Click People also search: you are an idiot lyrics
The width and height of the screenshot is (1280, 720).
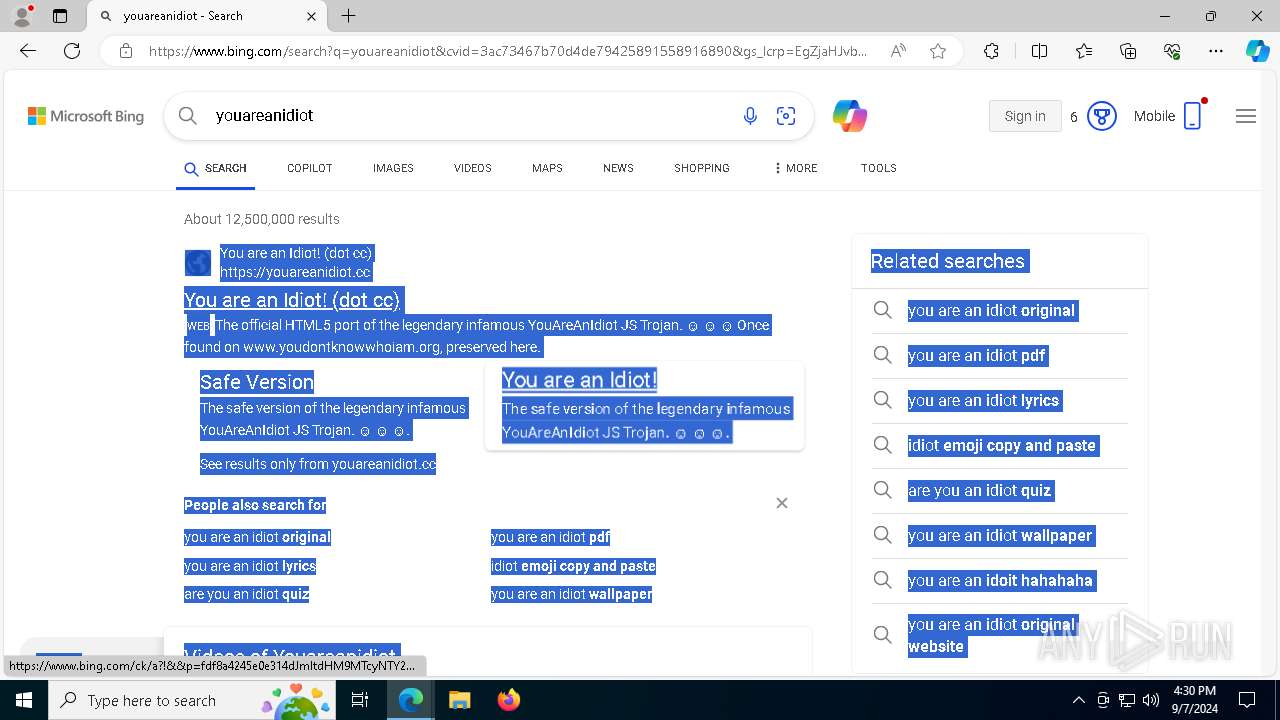point(250,566)
